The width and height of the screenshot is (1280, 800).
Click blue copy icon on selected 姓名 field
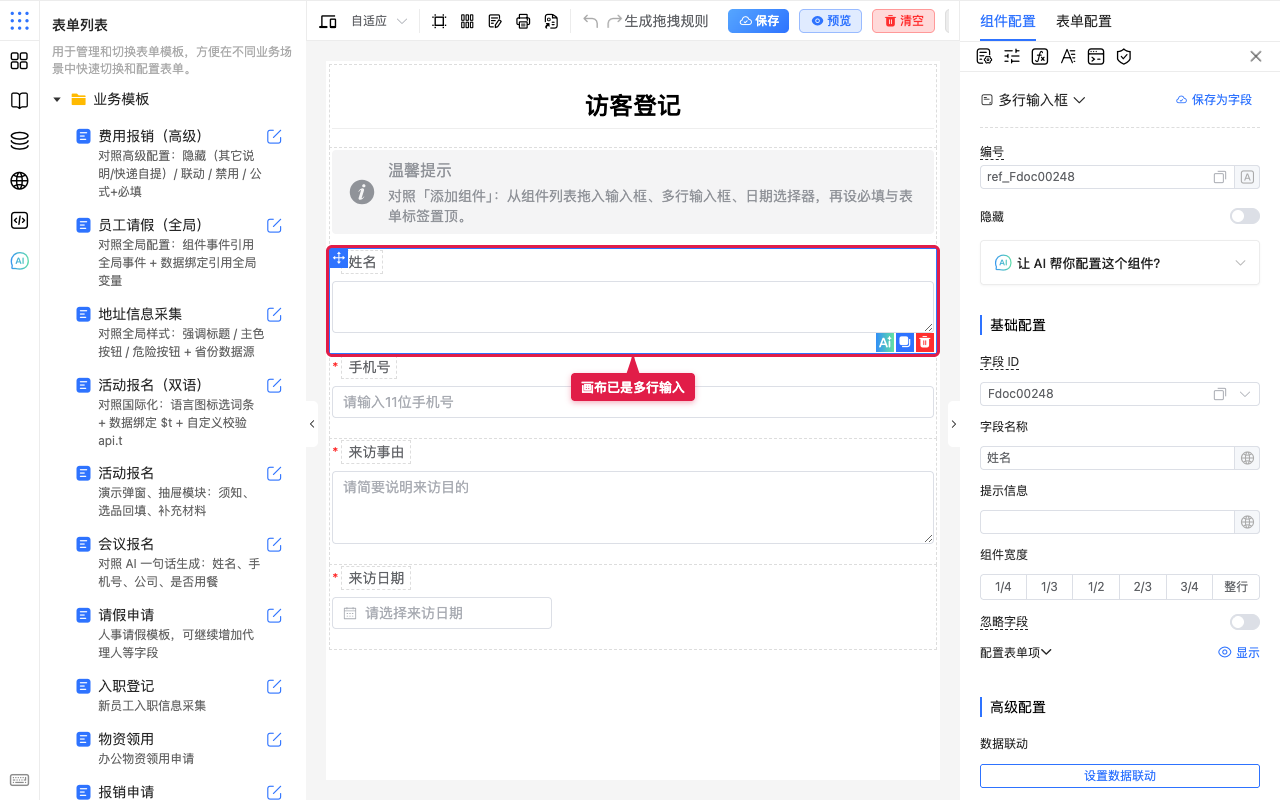905,342
